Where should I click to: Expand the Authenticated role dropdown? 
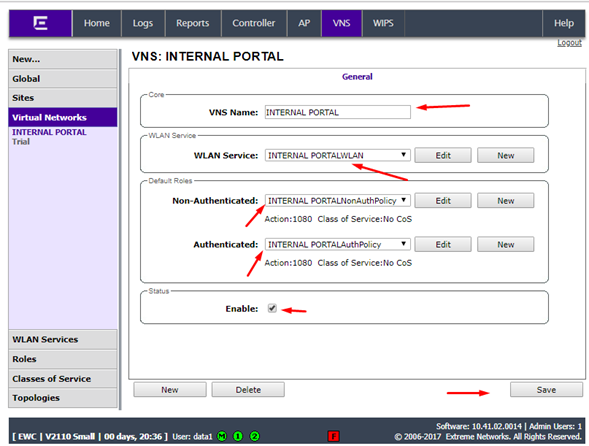coord(337,245)
